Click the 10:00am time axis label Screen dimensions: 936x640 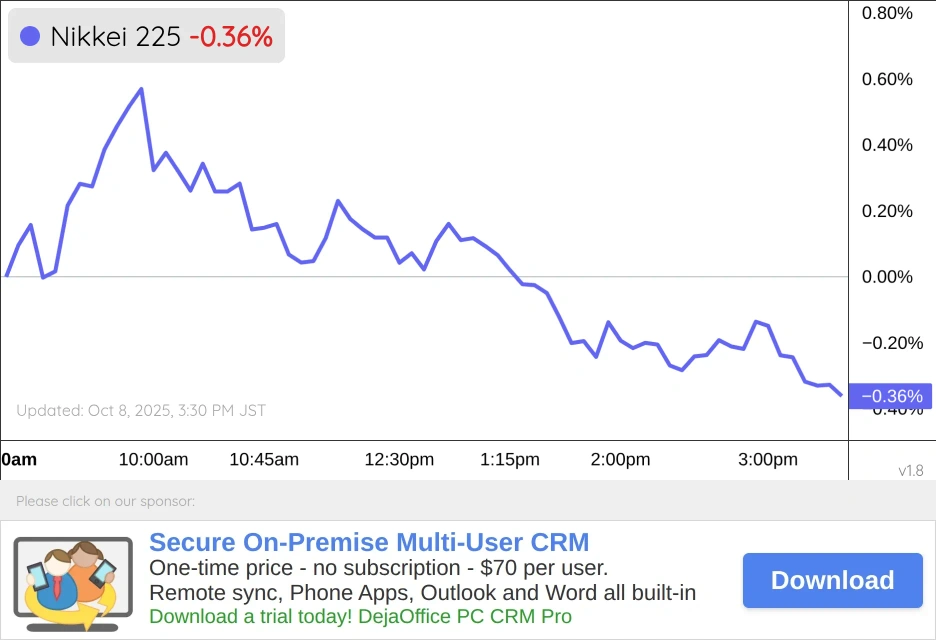point(153,460)
